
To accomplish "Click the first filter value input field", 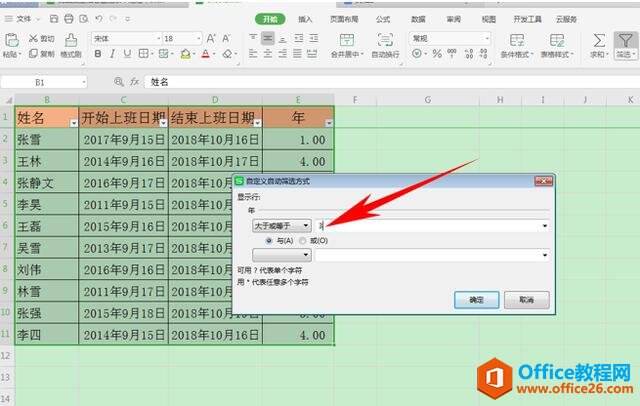I will coord(430,227).
